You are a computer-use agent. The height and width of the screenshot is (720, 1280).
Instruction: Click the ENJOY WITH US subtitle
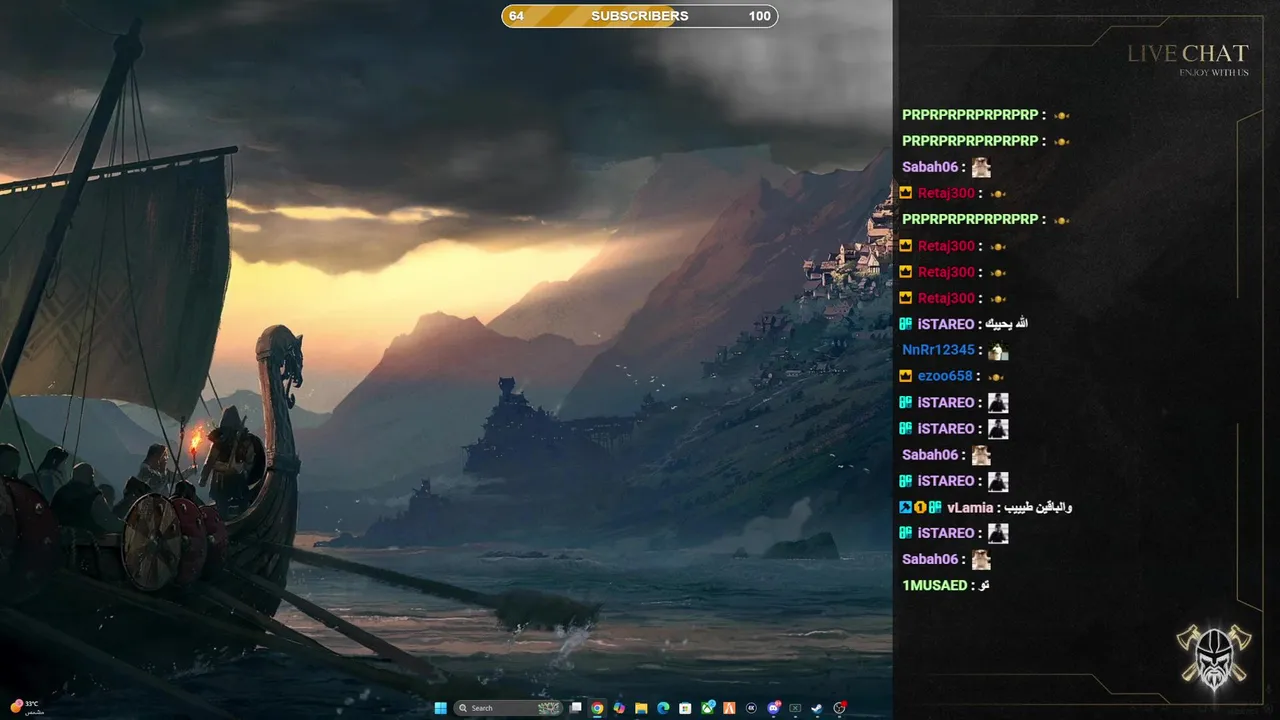tap(1214, 72)
